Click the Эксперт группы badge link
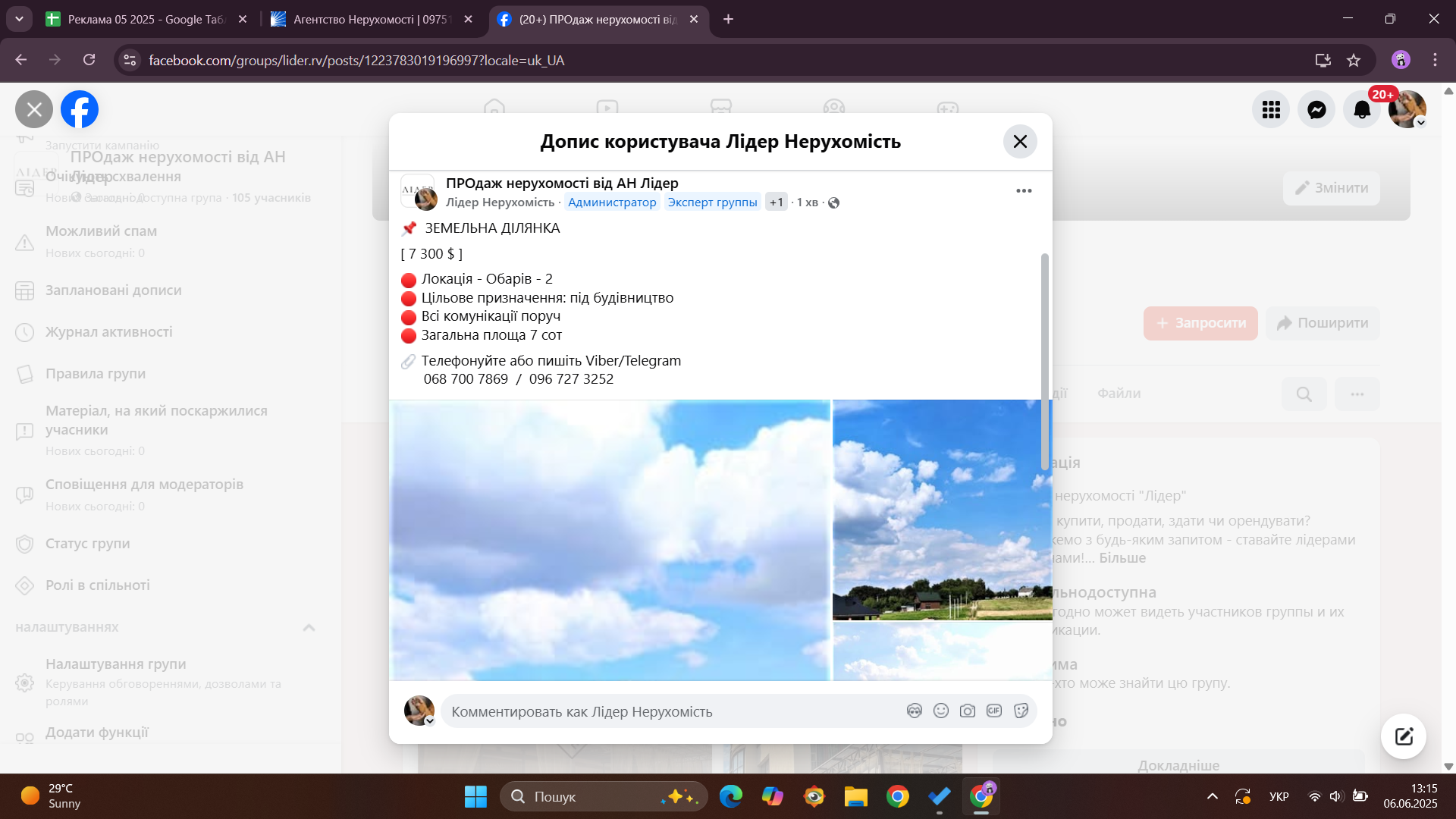The image size is (1456, 819). coord(712,202)
